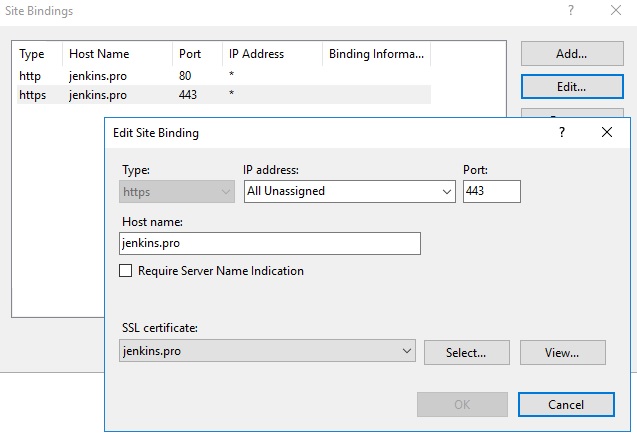637x434 pixels.
Task: Click the Edit... button in Site Bindings
Action: tap(570, 87)
